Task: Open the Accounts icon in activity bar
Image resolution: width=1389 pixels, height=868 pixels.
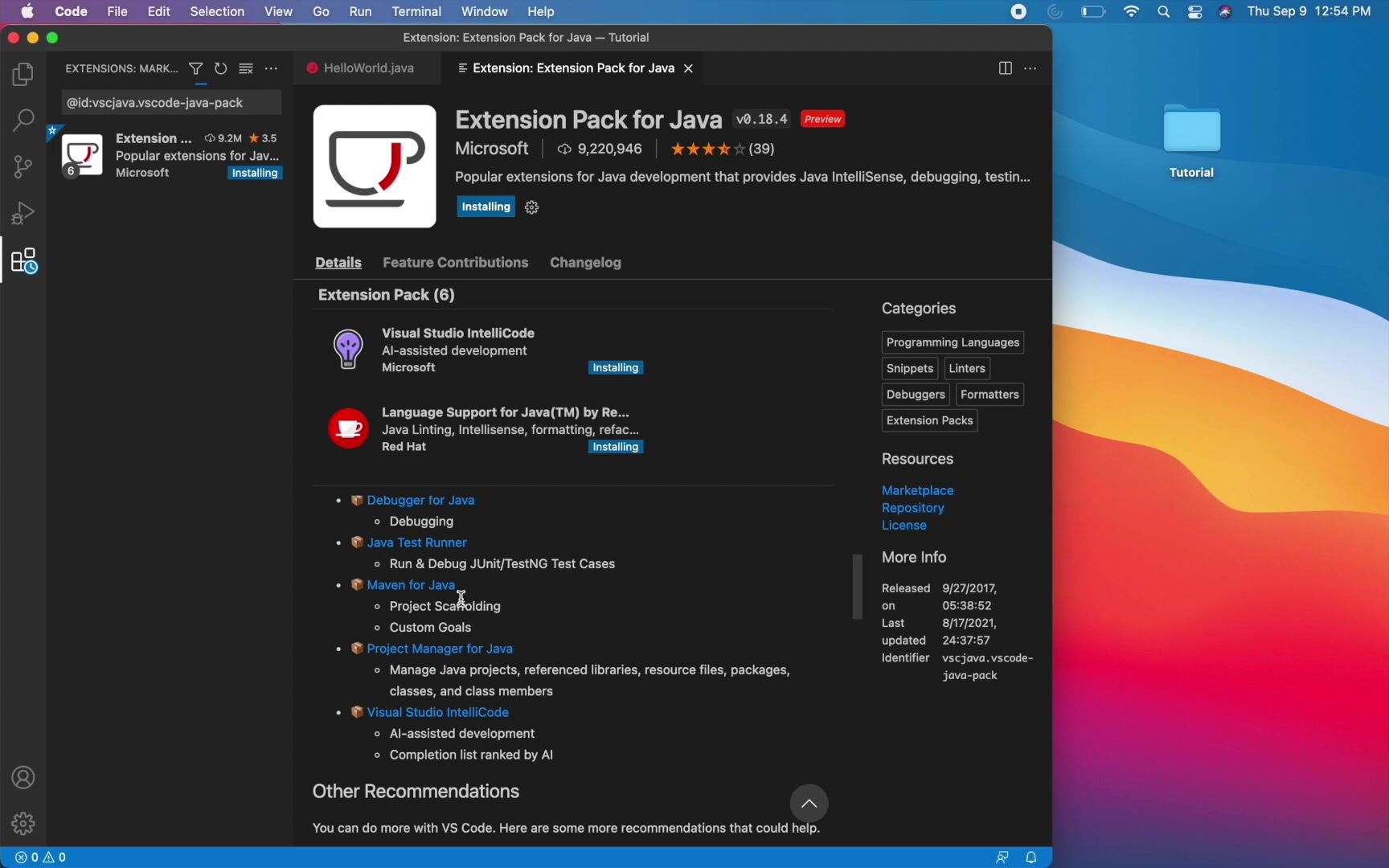Action: pos(23,777)
